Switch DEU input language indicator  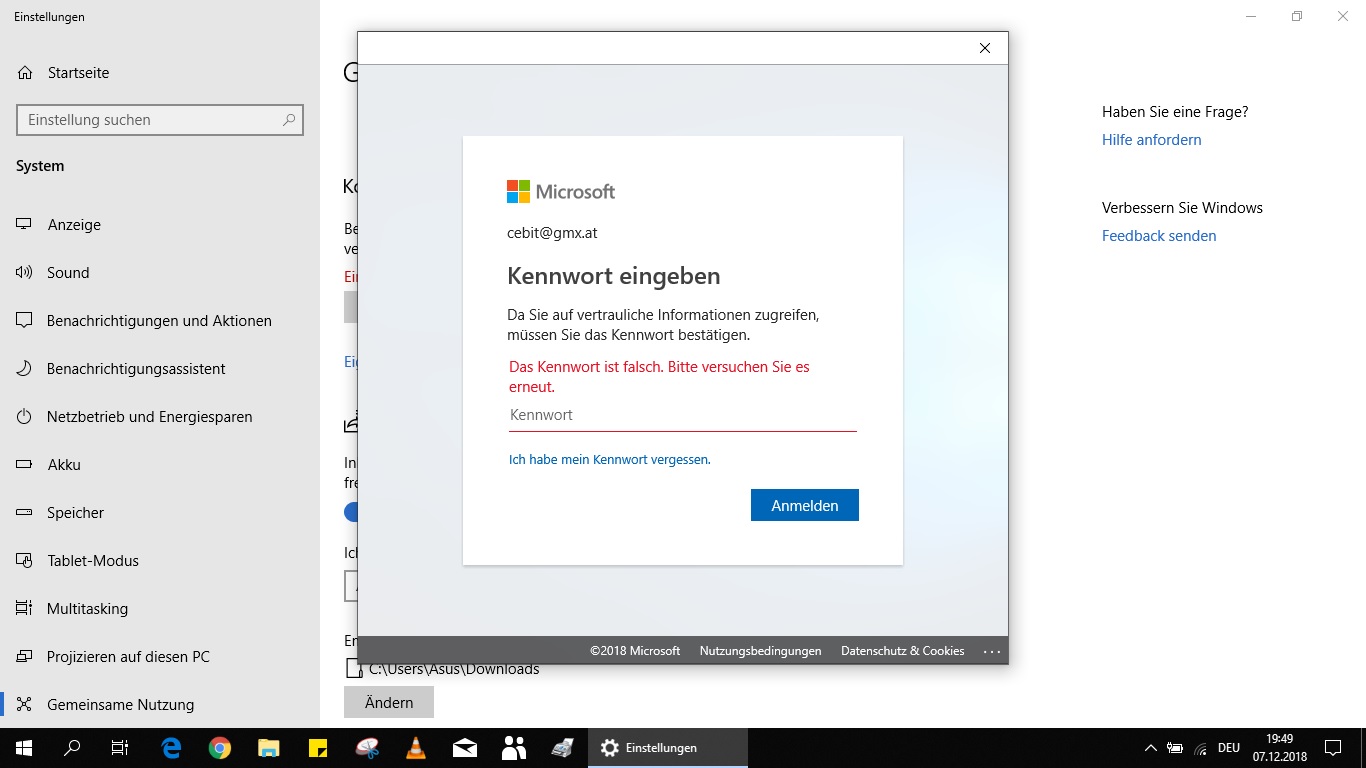[1229, 748]
